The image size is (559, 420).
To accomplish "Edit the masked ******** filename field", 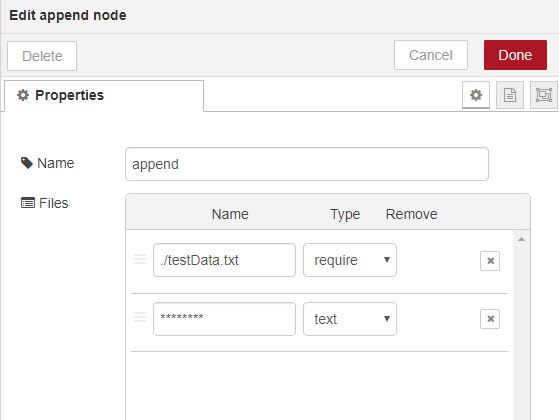I will pyautogui.click(x=224, y=319).
